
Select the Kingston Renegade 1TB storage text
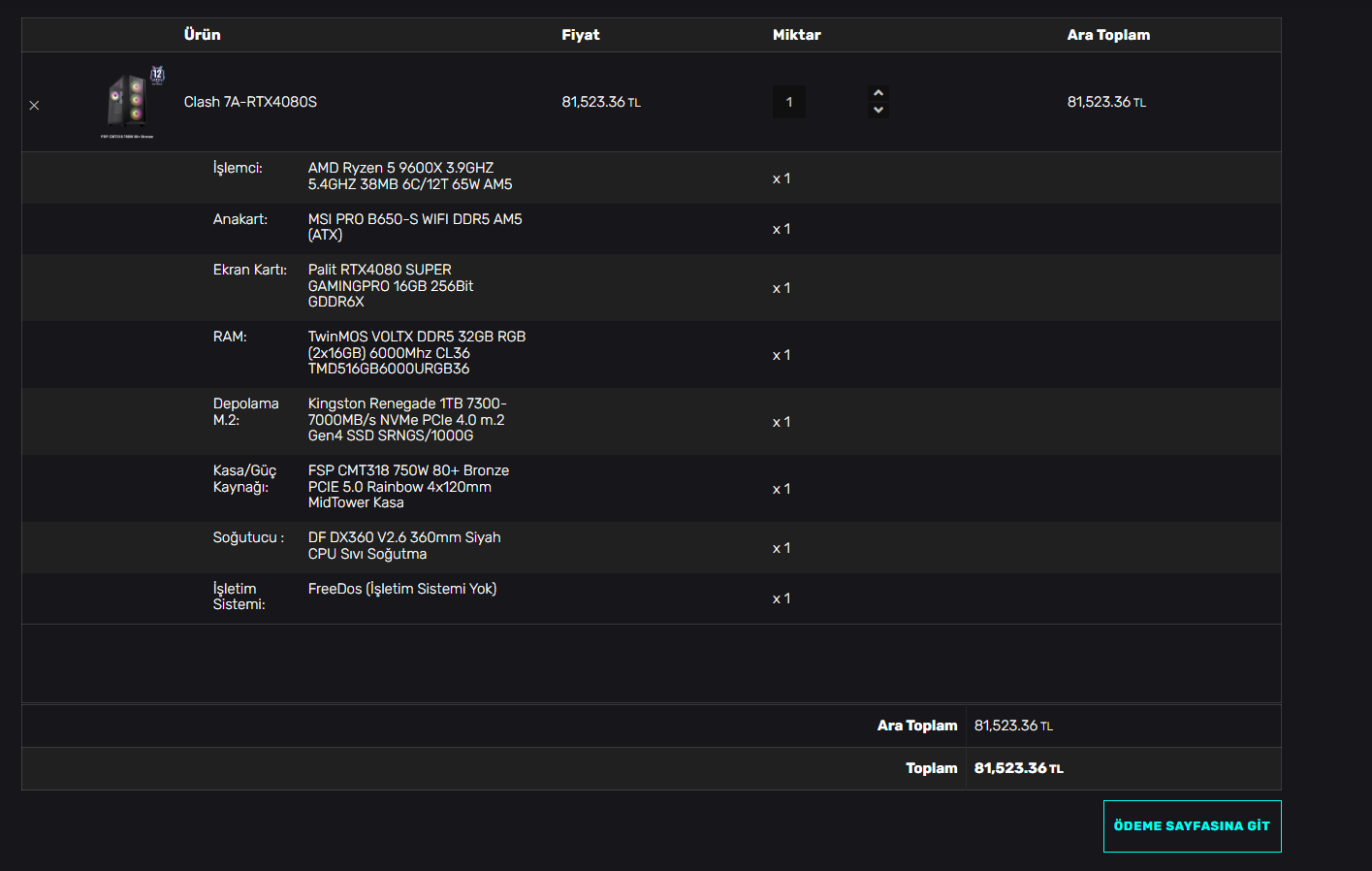pyautogui.click(x=407, y=420)
